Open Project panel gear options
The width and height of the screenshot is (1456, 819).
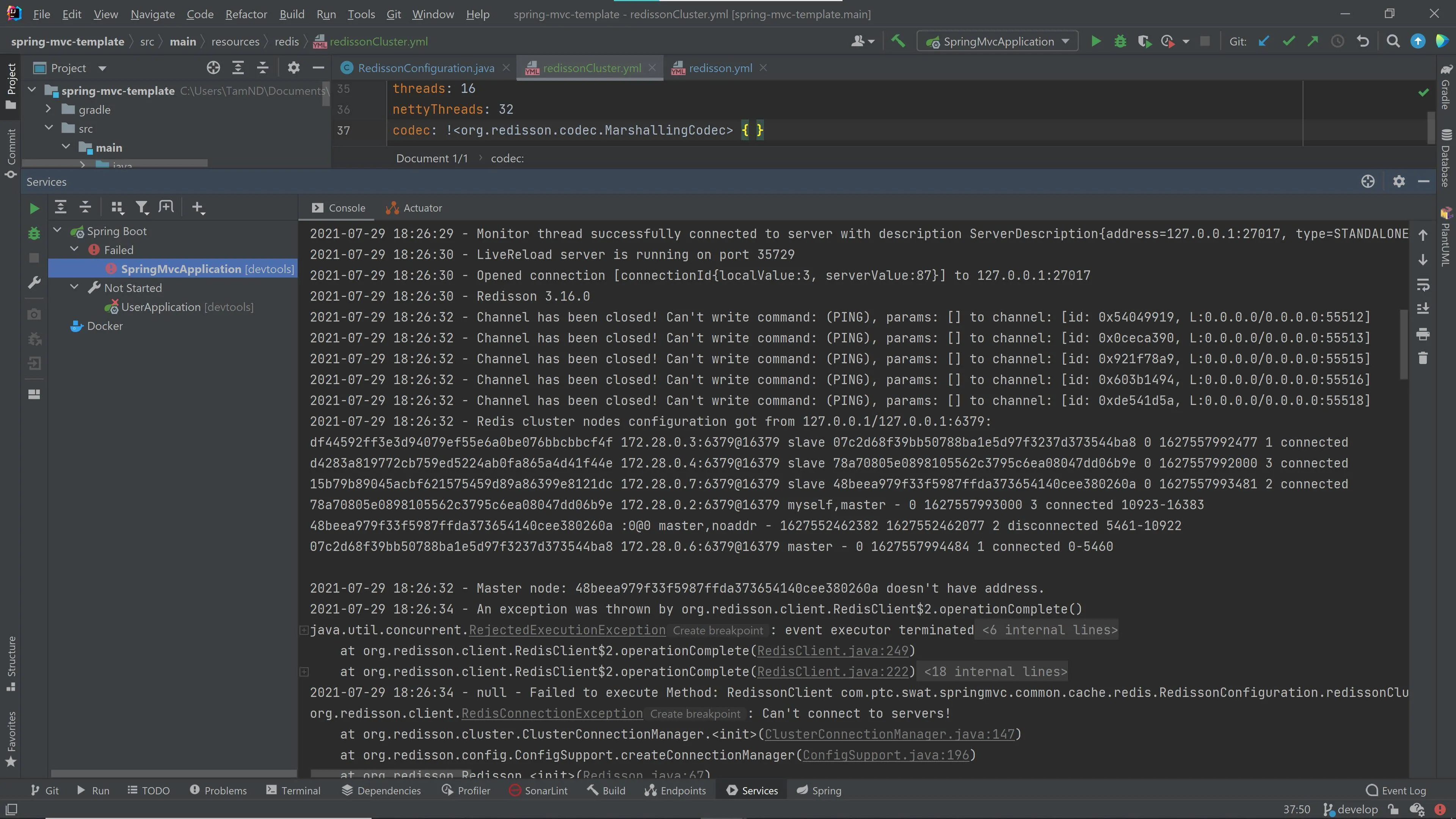[x=293, y=68]
